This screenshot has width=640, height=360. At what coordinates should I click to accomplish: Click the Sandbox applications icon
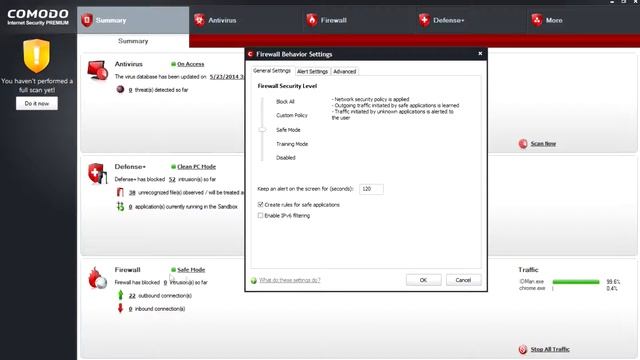(120, 207)
